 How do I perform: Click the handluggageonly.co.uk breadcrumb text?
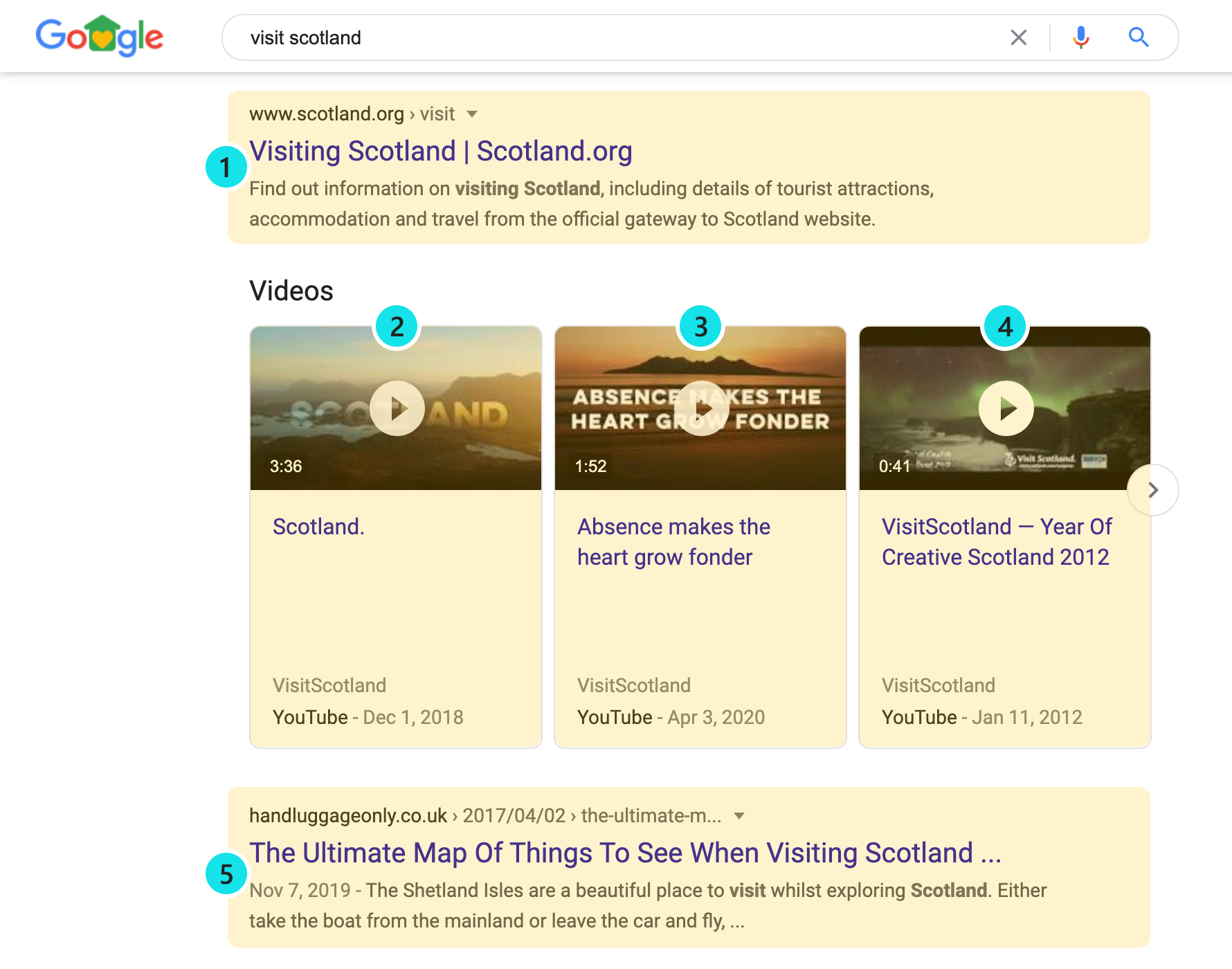coord(485,815)
